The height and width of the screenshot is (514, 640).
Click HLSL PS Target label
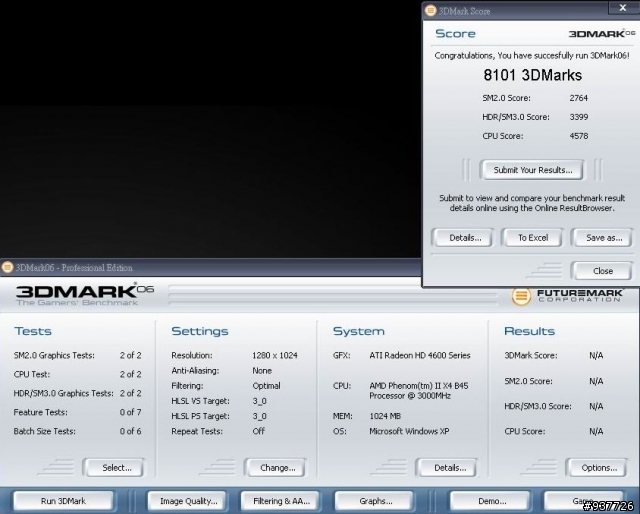[x=200, y=416]
